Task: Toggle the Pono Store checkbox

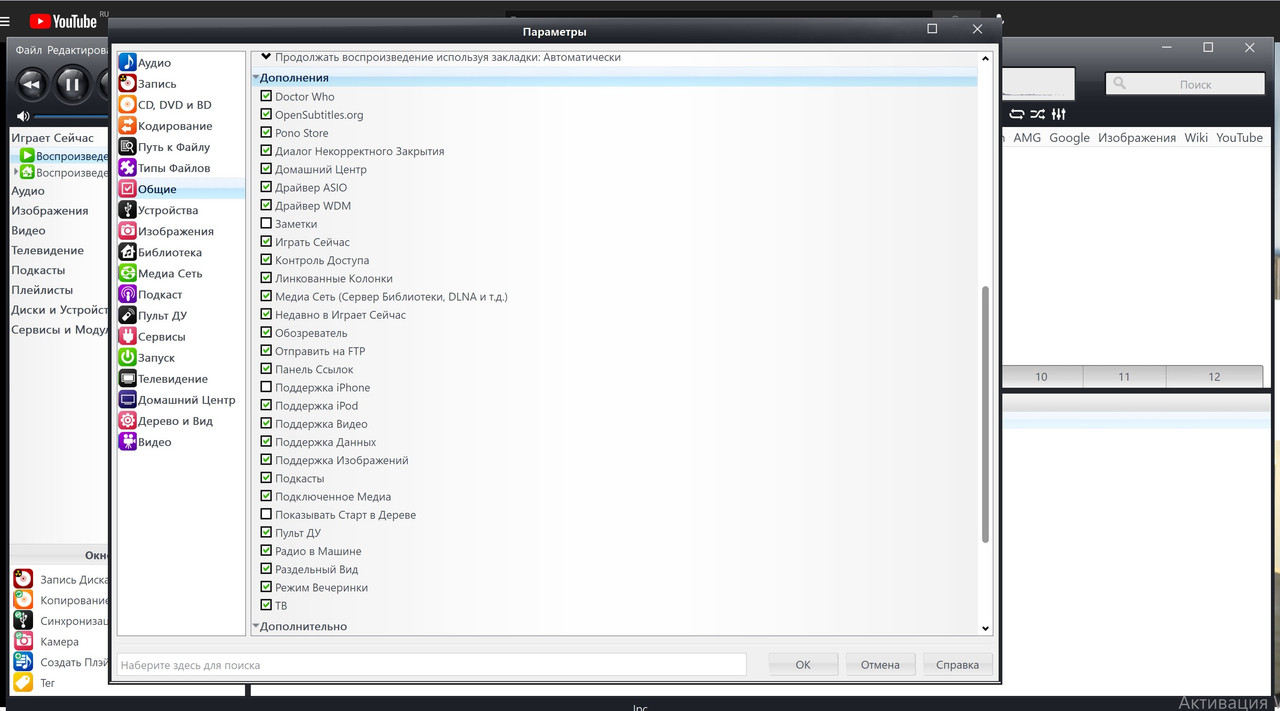Action: point(266,133)
